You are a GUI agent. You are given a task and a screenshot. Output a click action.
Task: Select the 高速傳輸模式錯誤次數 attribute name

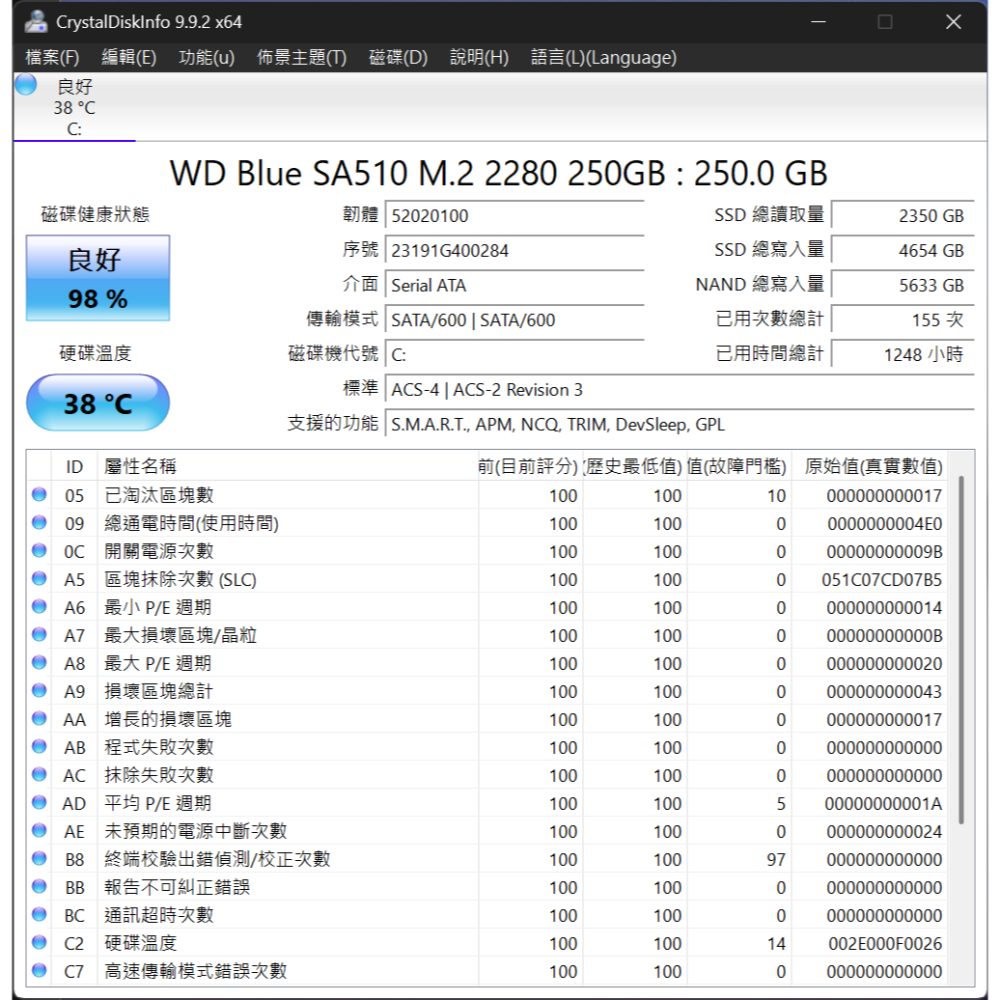(196, 971)
